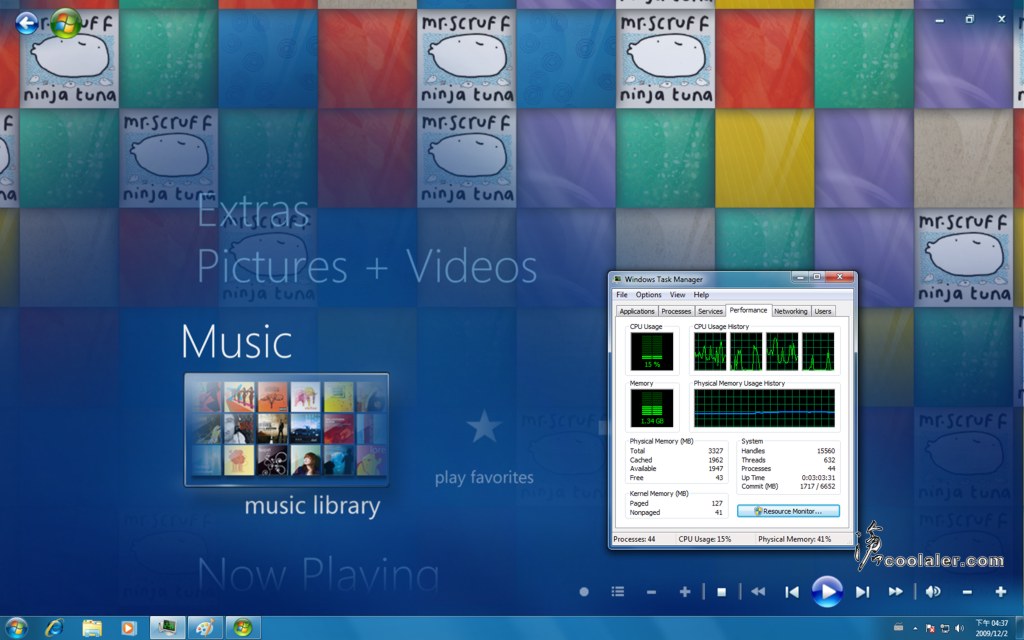Open the music library tile
Screen dimensions: 1024x640
(x=287, y=430)
